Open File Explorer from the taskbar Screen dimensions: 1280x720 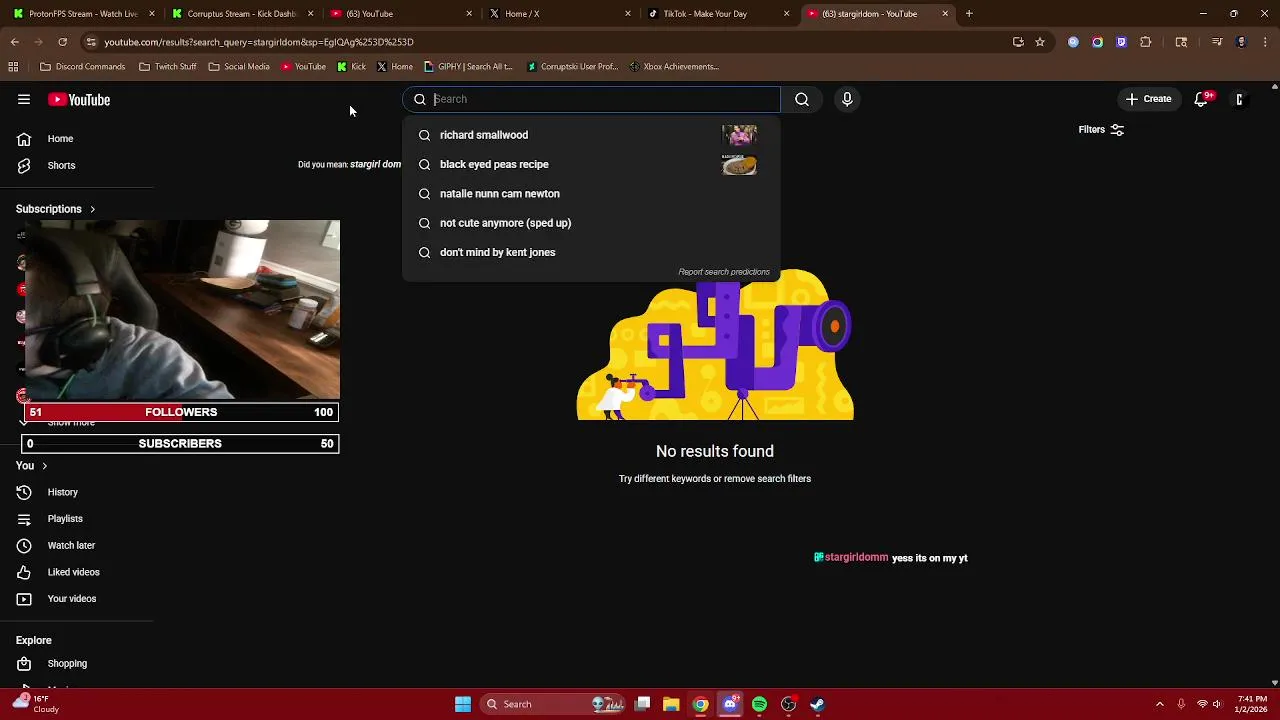click(x=671, y=704)
